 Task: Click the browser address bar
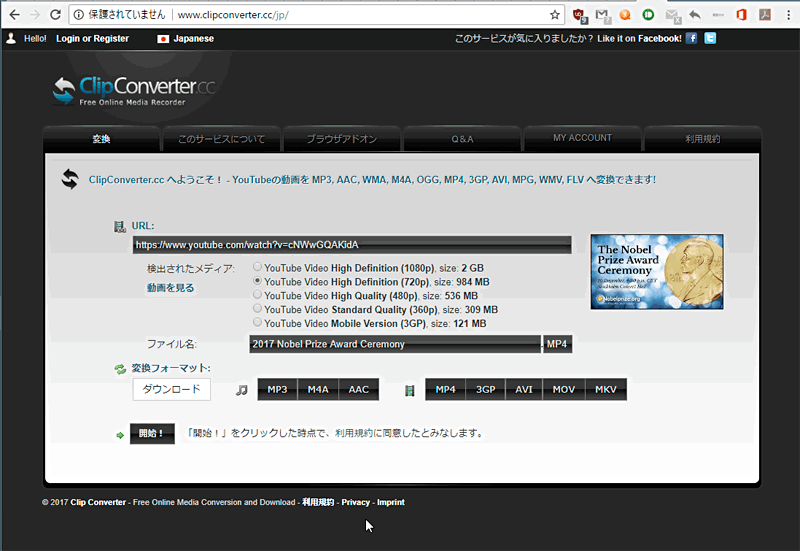coord(316,15)
